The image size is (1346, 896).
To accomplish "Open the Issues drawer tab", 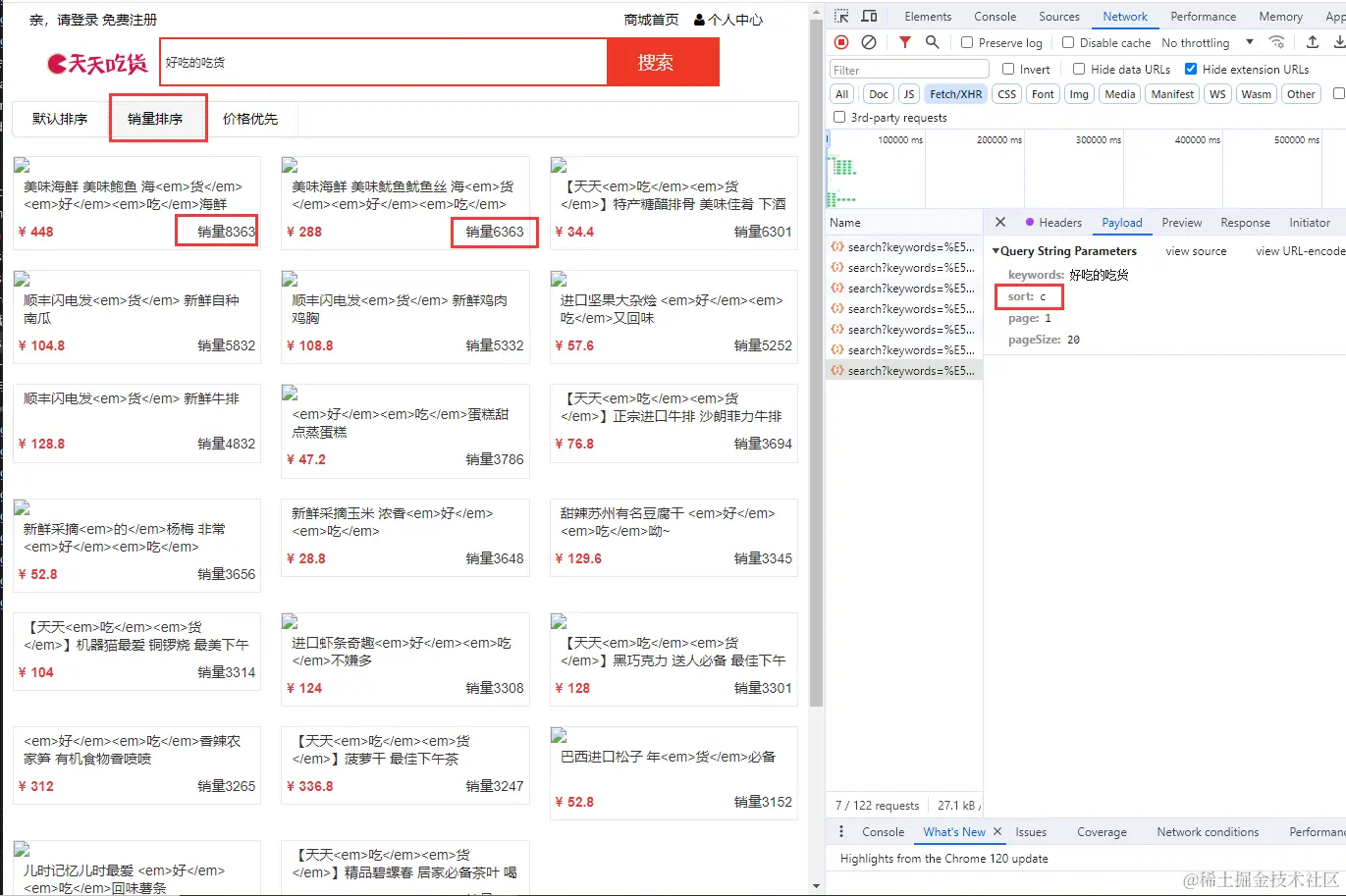I will pos(1031,832).
